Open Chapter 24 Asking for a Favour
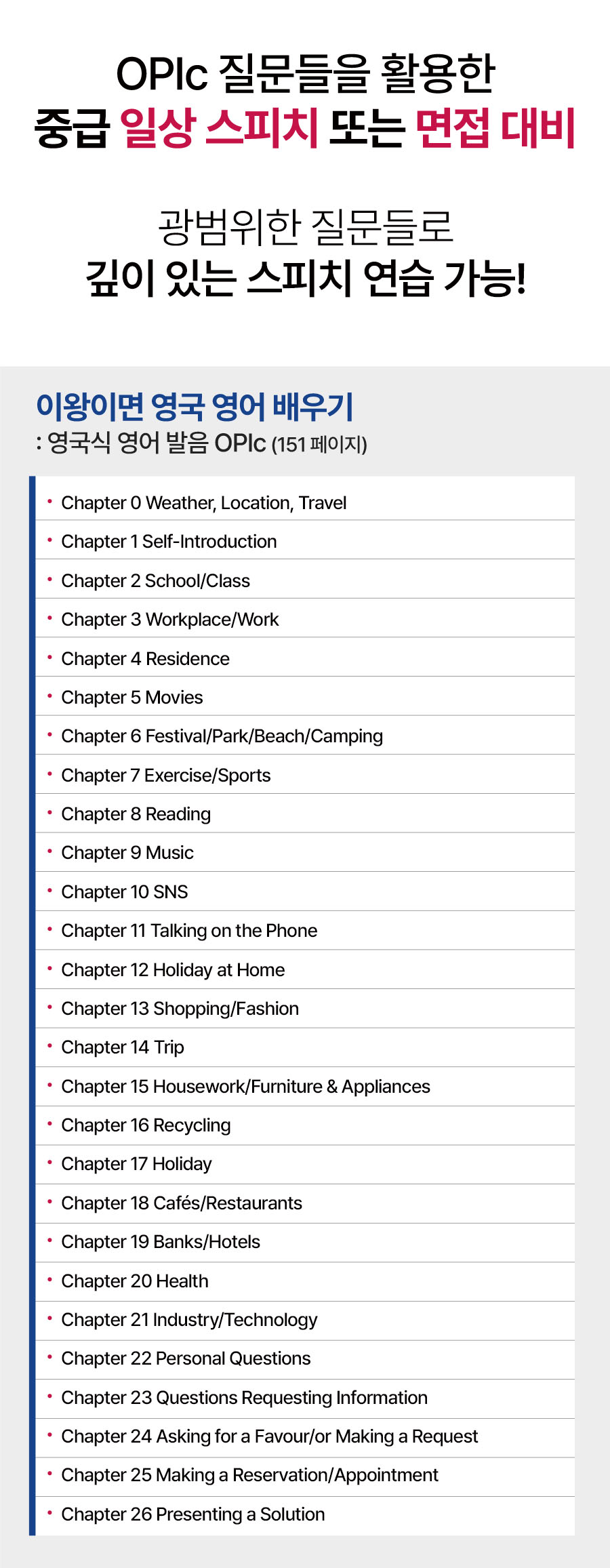610x1568 pixels. pyautogui.click(x=269, y=1436)
